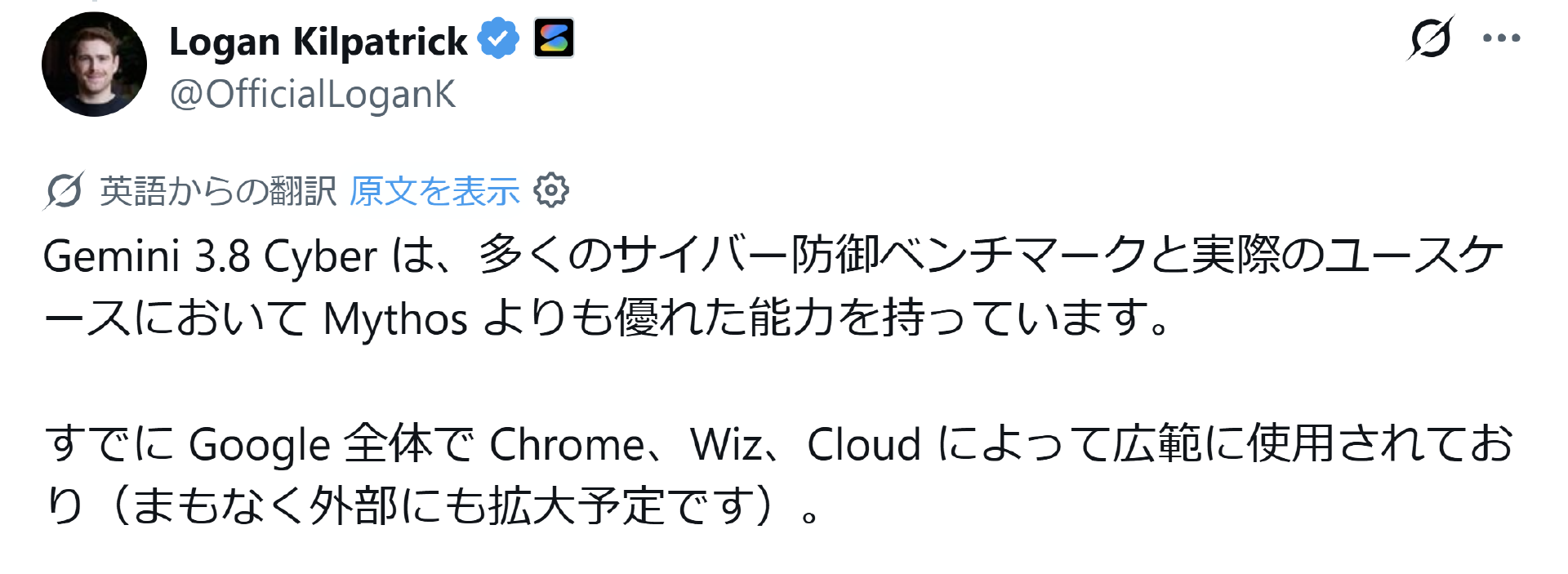Click the blue verified checkmark badge
The height and width of the screenshot is (574, 1568).
[x=498, y=39]
